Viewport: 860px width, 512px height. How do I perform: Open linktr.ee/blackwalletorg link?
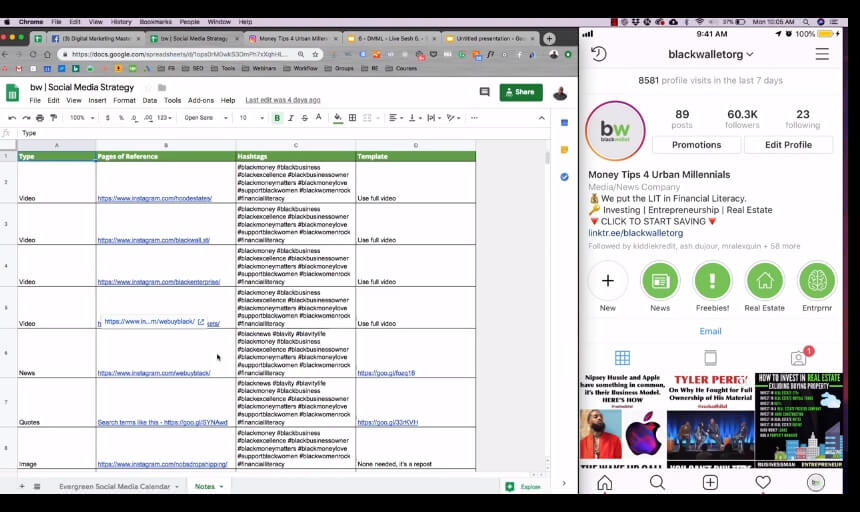[x=636, y=233]
